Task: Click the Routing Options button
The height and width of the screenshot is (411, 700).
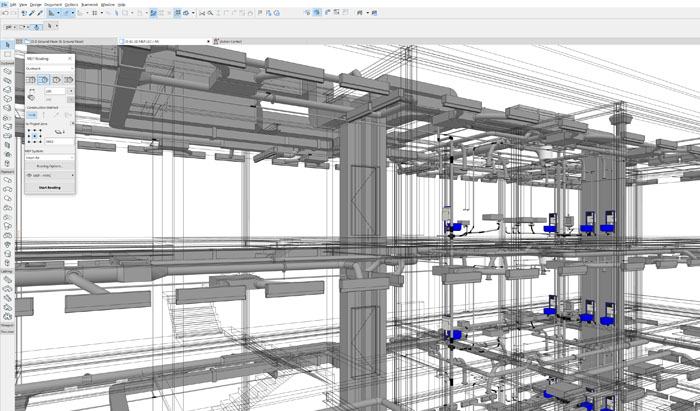Action: coord(49,166)
